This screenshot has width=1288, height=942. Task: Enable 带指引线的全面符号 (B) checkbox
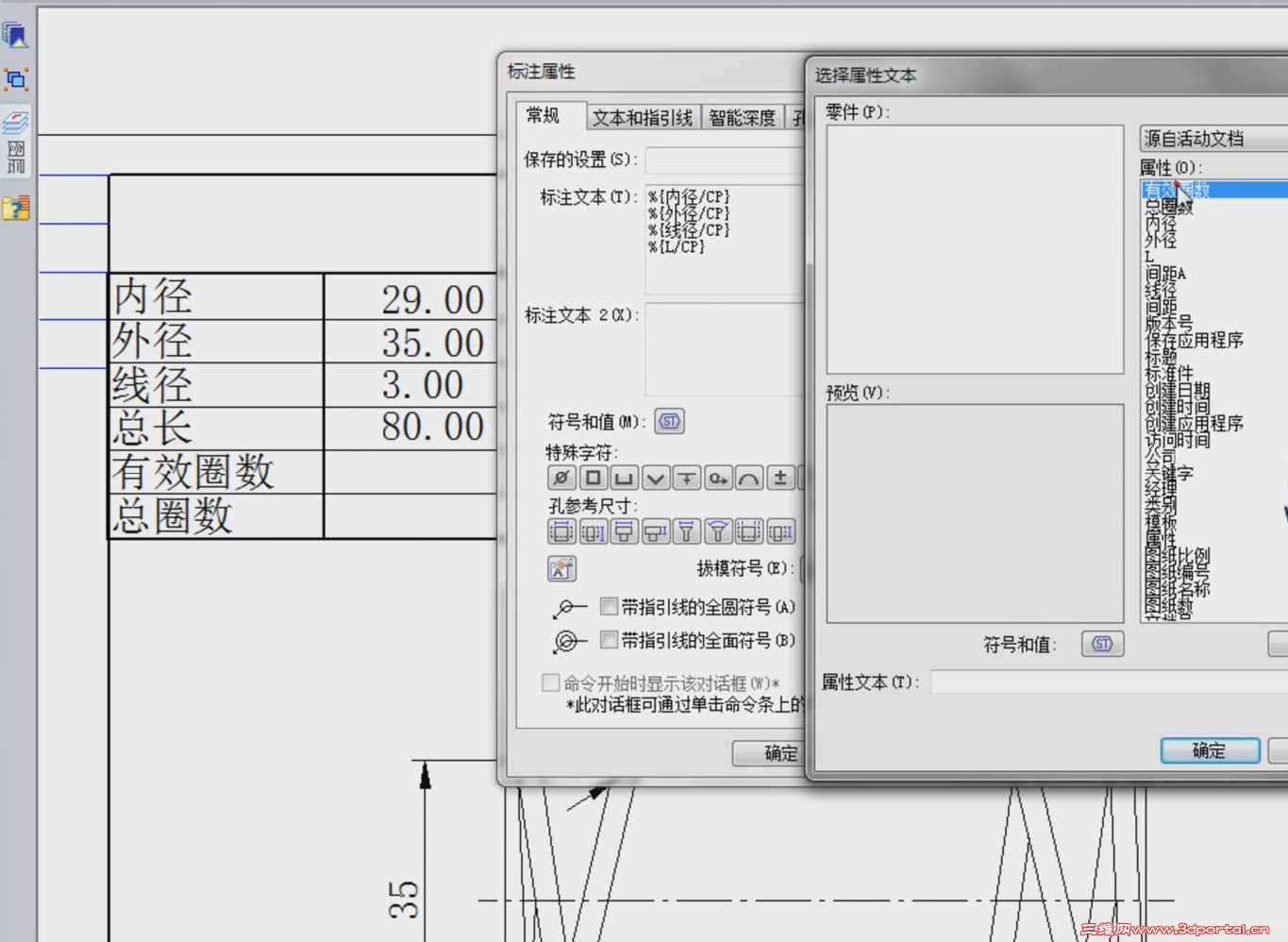609,640
